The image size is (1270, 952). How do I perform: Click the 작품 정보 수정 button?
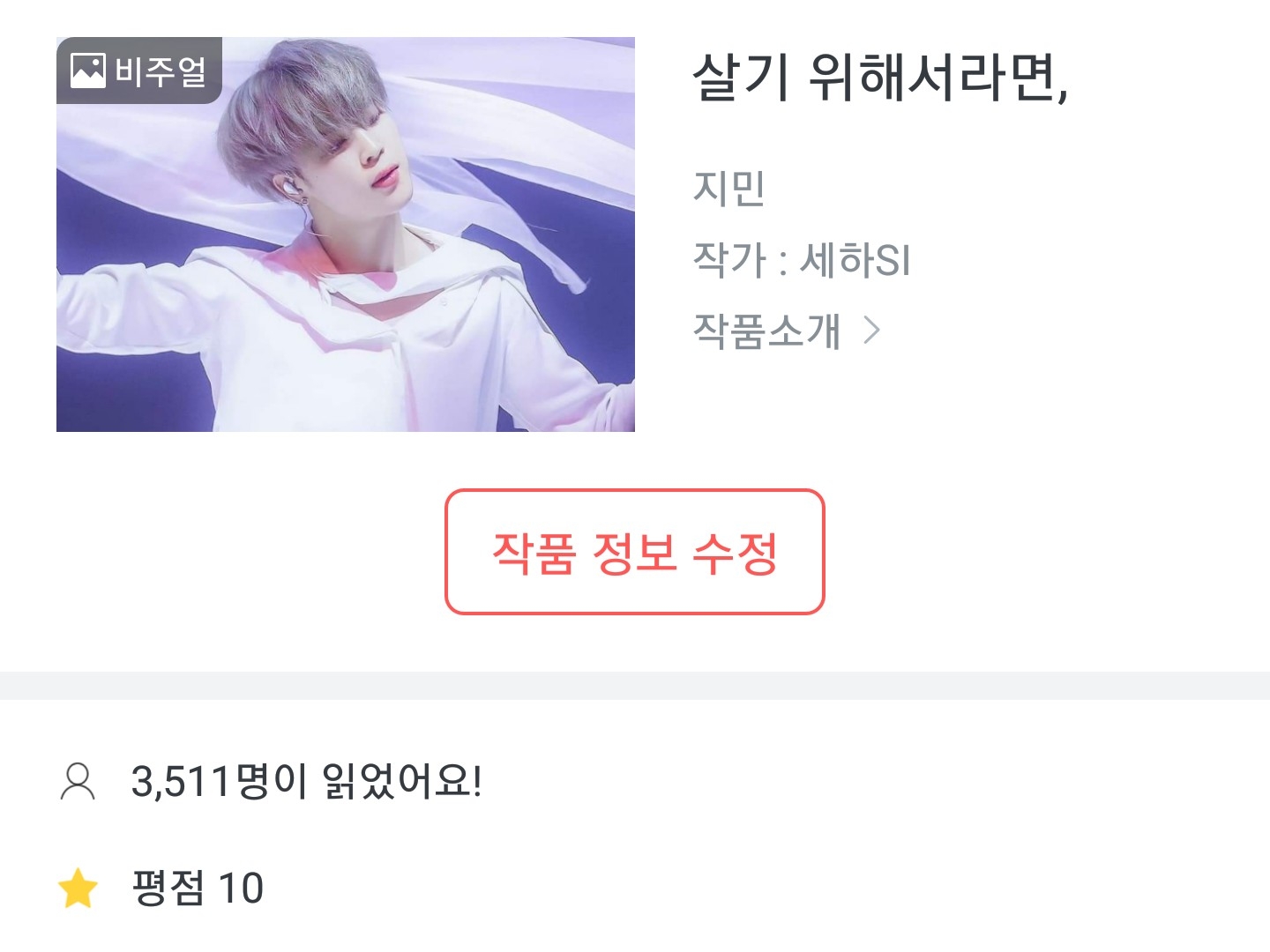coord(635,552)
